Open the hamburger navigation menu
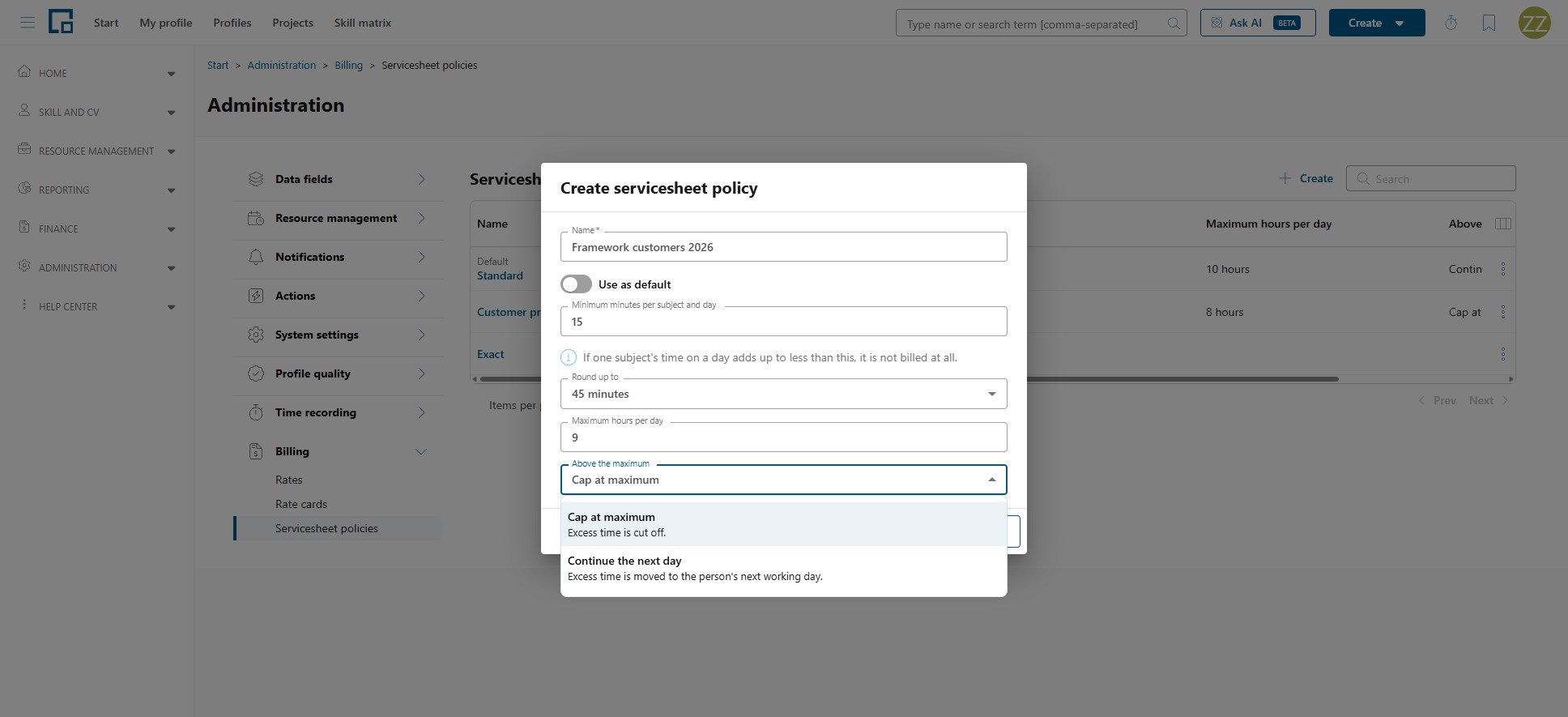 (28, 23)
